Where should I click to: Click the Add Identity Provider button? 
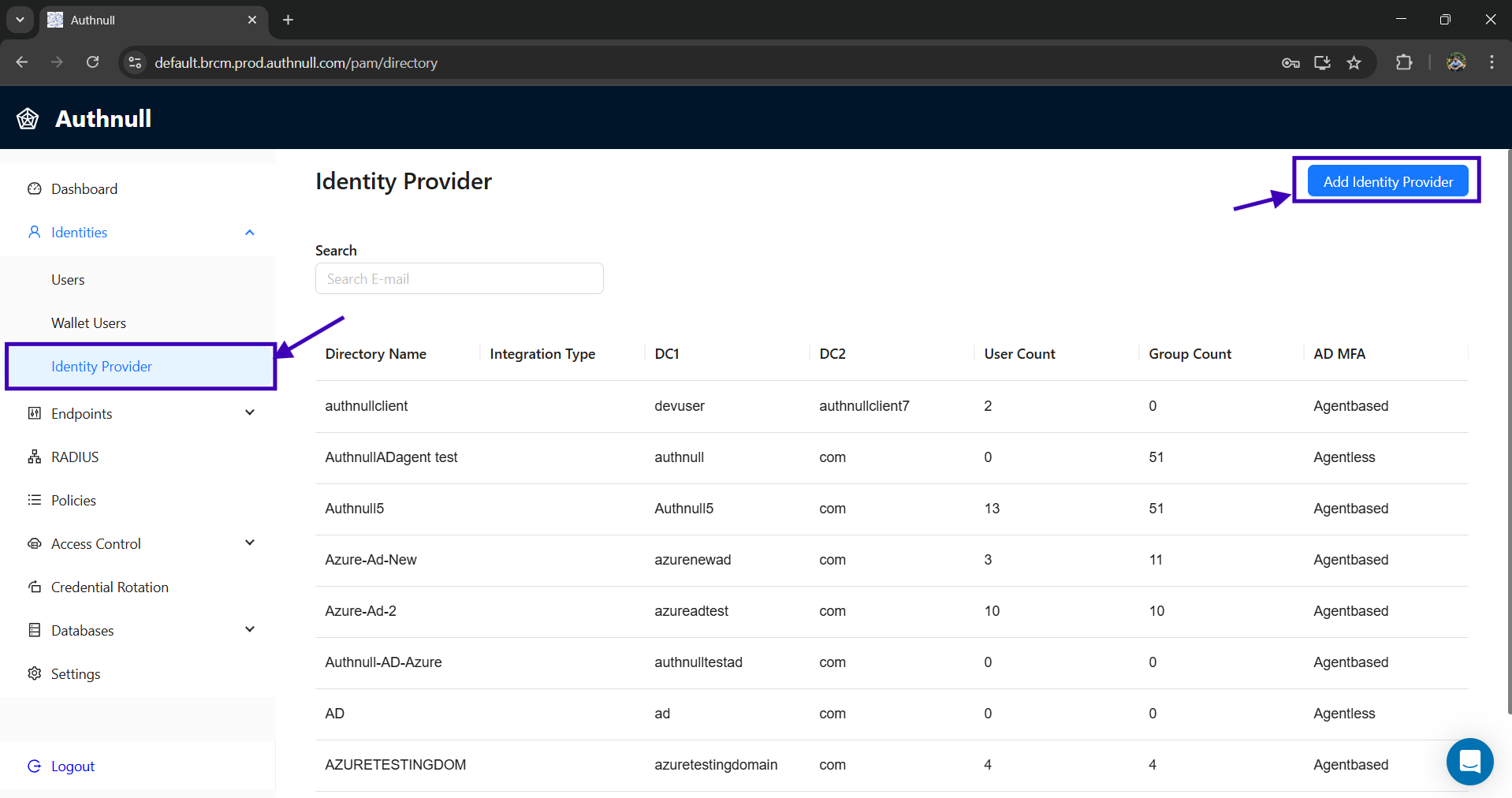[1387, 181]
